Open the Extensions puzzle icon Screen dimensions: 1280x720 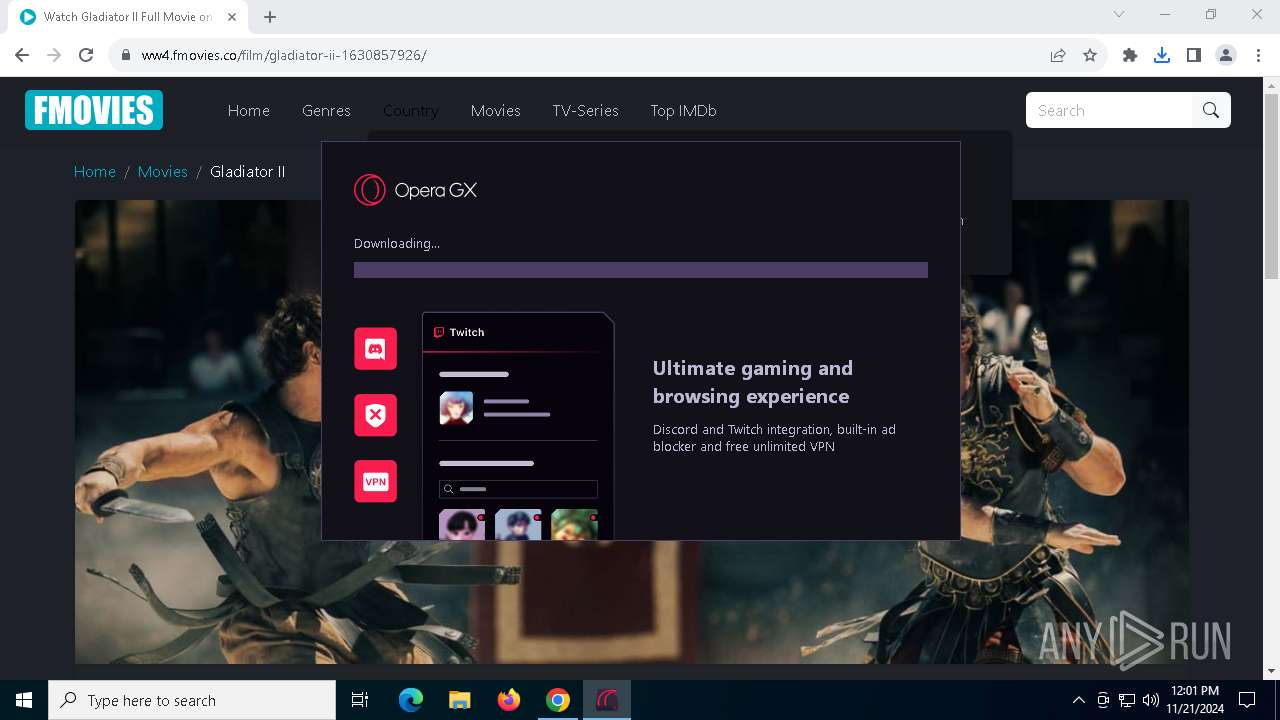1130,55
